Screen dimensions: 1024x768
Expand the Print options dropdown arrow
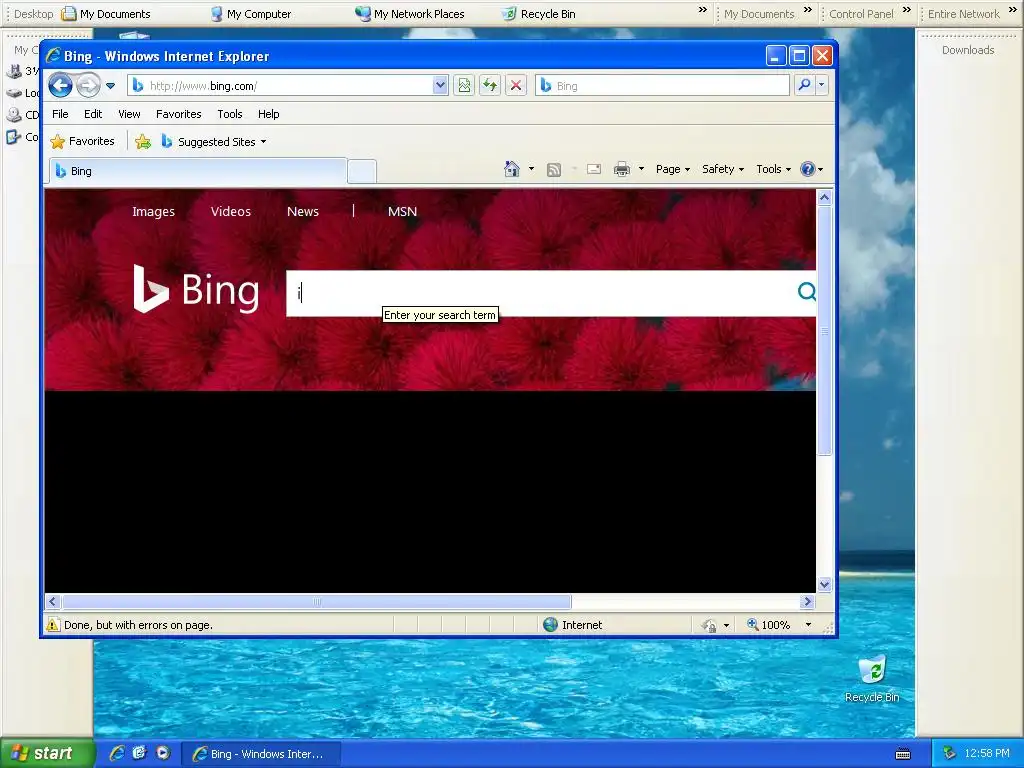coord(641,169)
